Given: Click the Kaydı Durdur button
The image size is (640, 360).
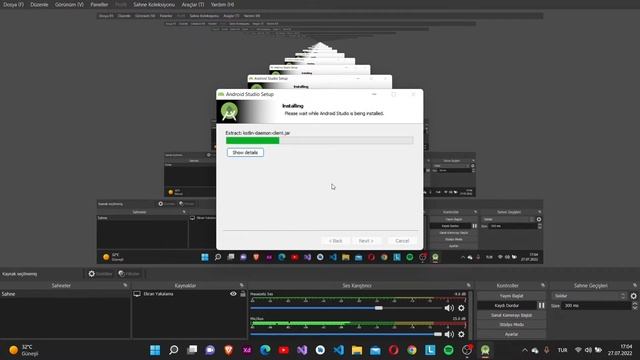Looking at the screenshot, I should (x=507, y=305).
